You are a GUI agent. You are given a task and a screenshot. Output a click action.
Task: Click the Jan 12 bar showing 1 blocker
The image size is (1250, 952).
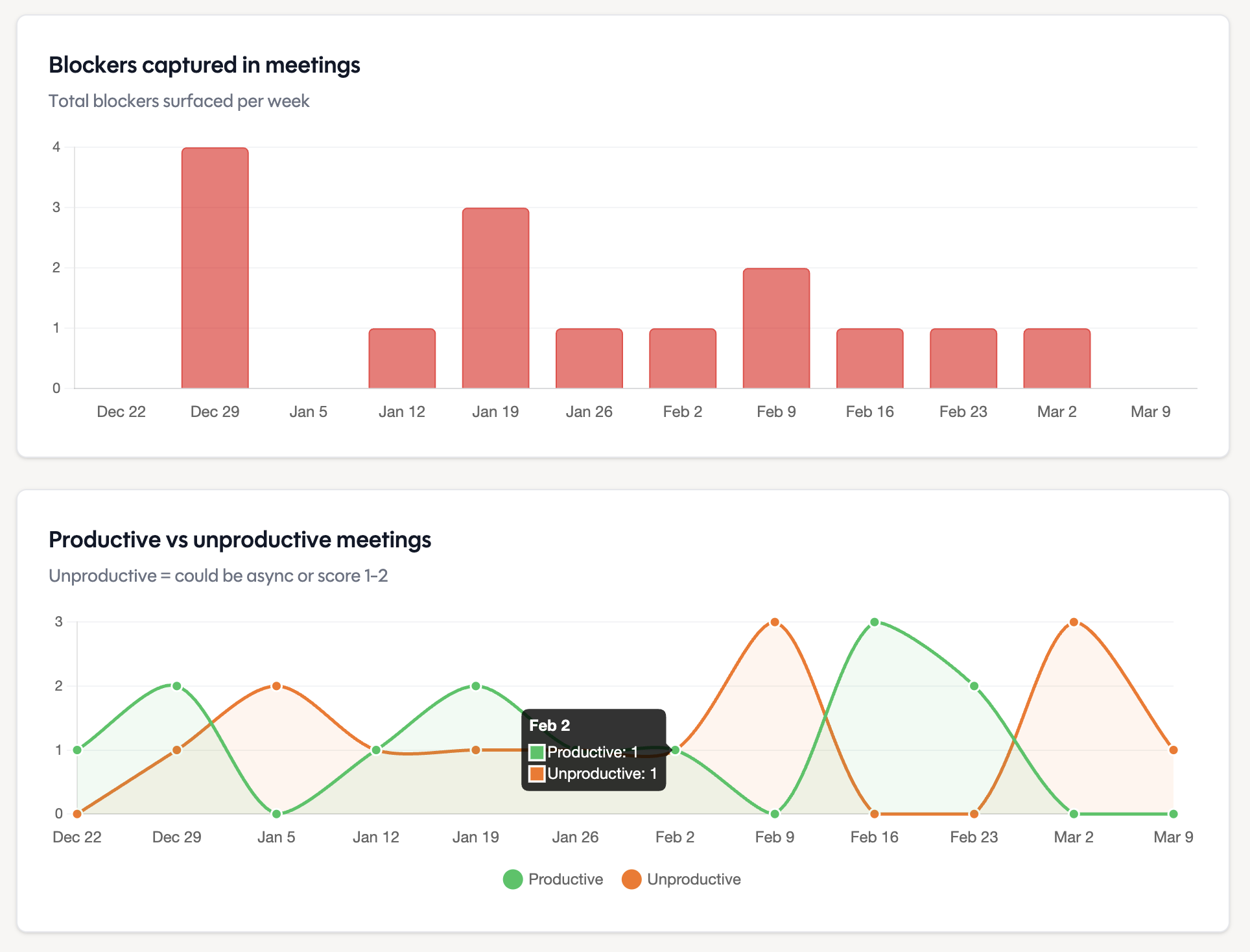point(402,357)
